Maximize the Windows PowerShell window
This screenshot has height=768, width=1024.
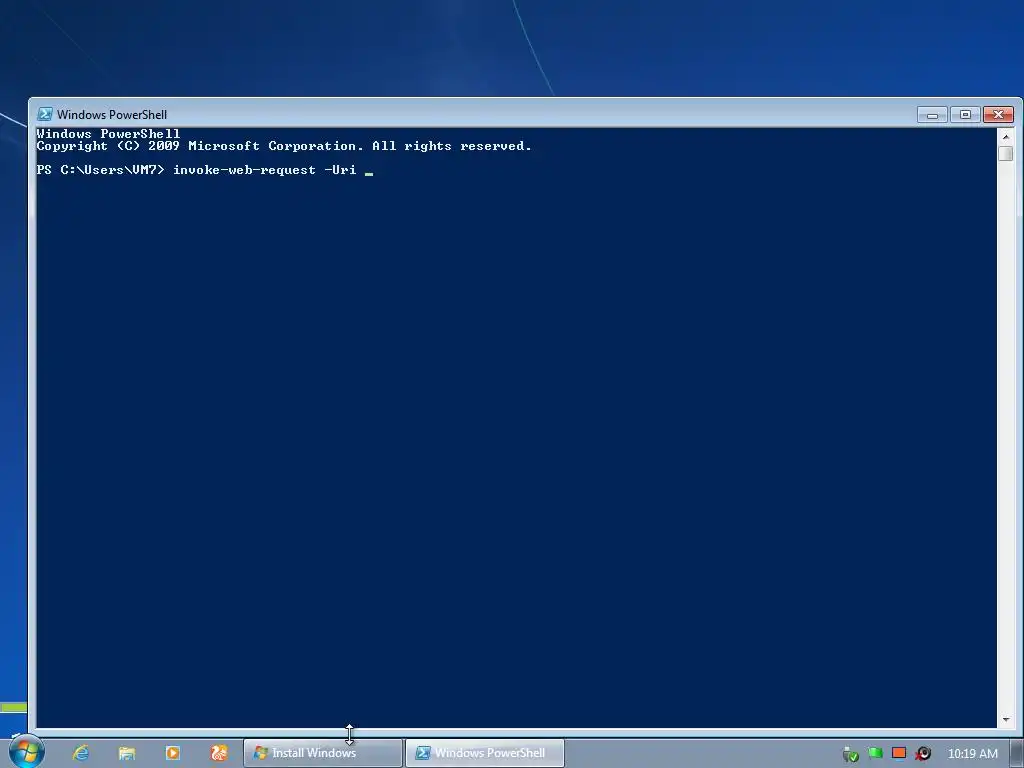pyautogui.click(x=965, y=115)
